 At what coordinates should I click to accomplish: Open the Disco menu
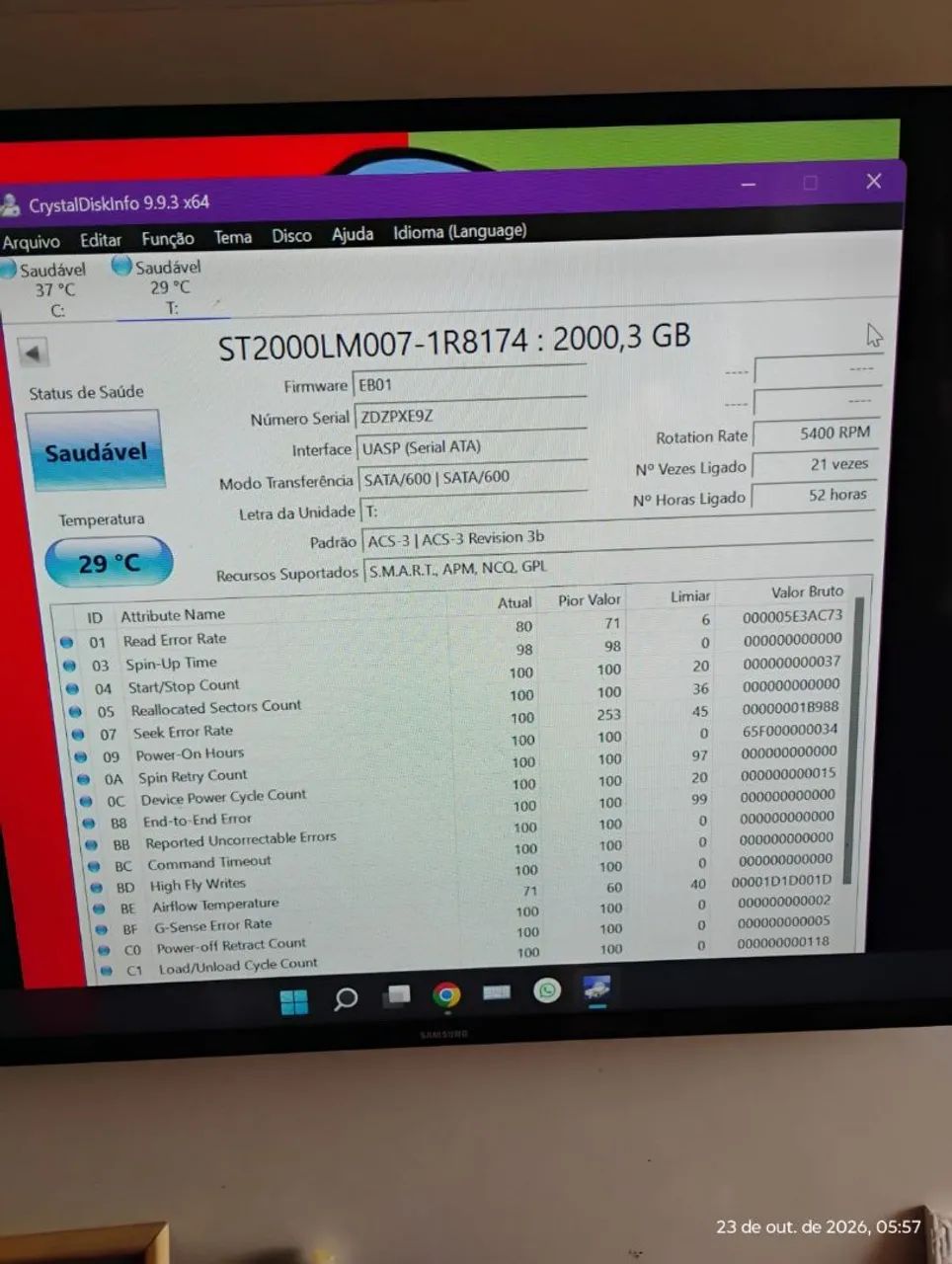(x=291, y=236)
